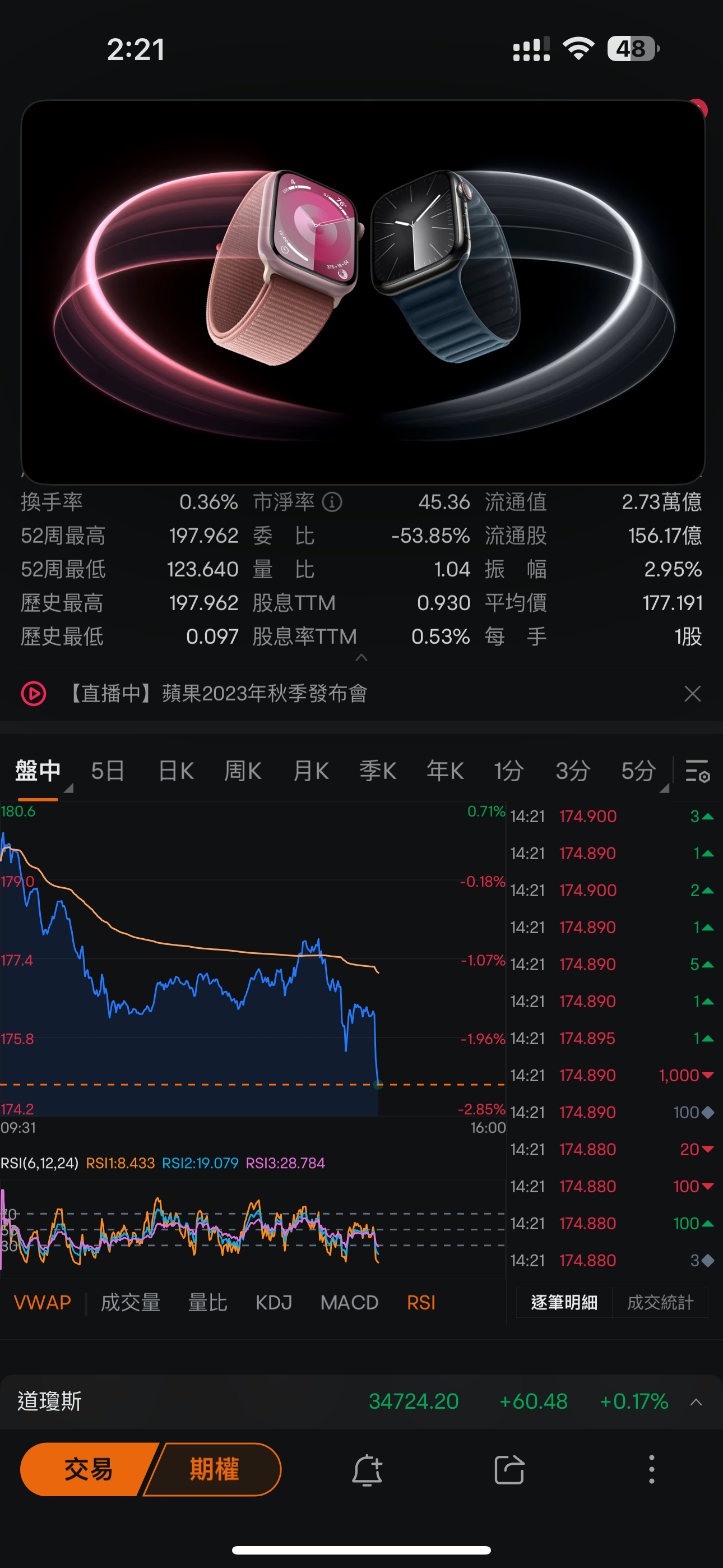Select the 1分 chart interval
The width and height of the screenshot is (723, 1568).
pos(509,771)
